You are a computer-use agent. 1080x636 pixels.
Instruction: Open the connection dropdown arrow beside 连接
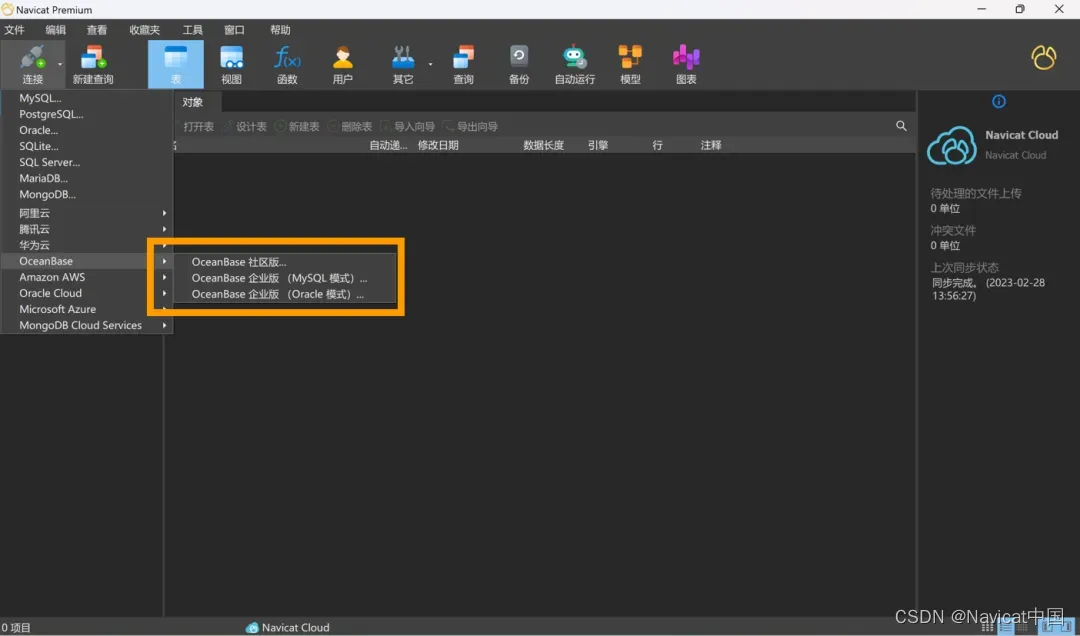(x=60, y=64)
